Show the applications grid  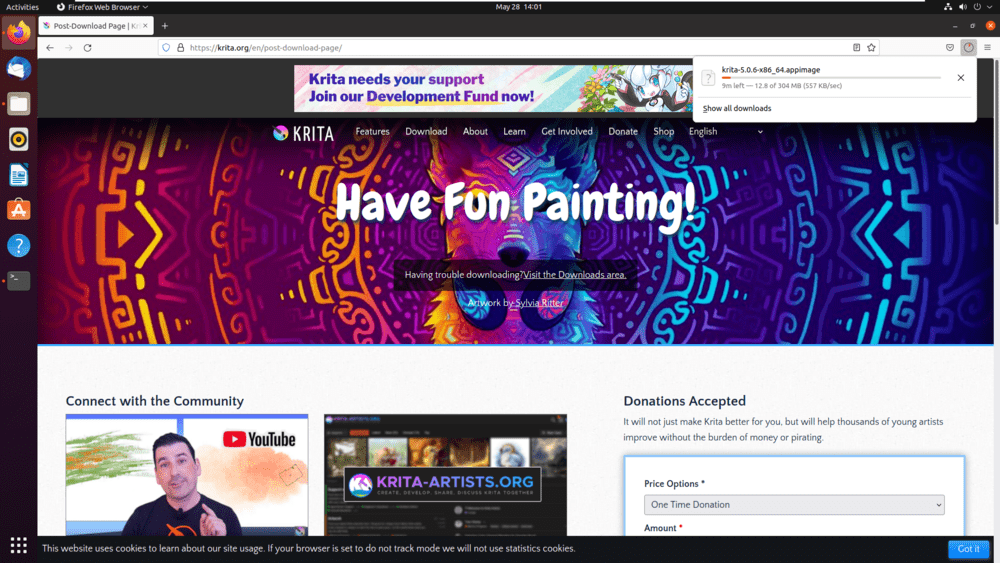point(18,545)
